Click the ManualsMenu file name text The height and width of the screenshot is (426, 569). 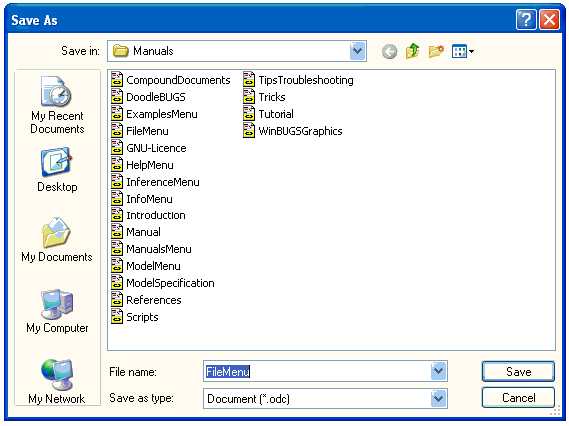click(x=159, y=249)
